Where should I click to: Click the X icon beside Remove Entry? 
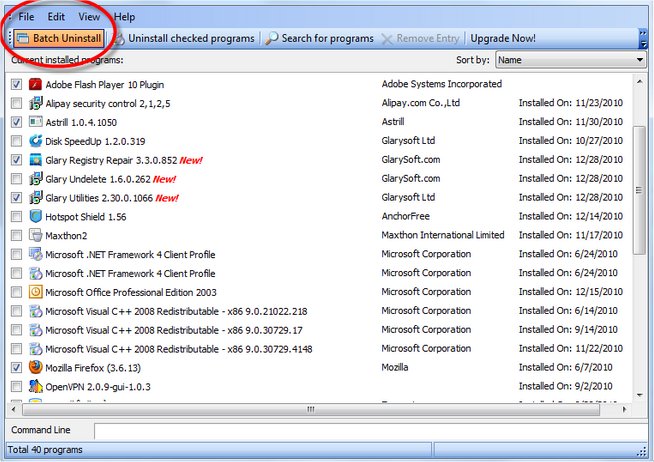tap(387, 39)
